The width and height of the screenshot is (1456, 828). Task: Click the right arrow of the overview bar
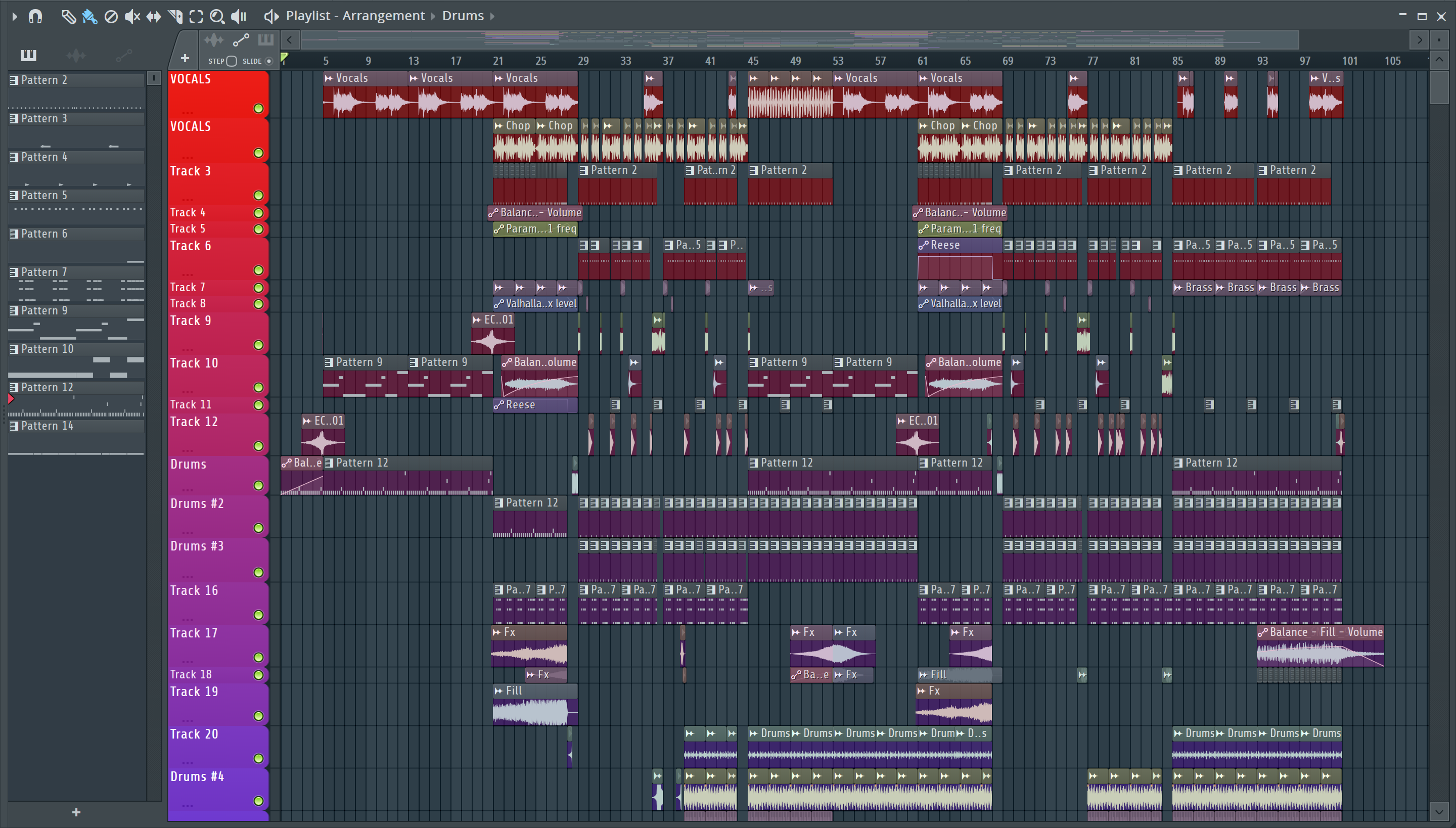point(1420,40)
